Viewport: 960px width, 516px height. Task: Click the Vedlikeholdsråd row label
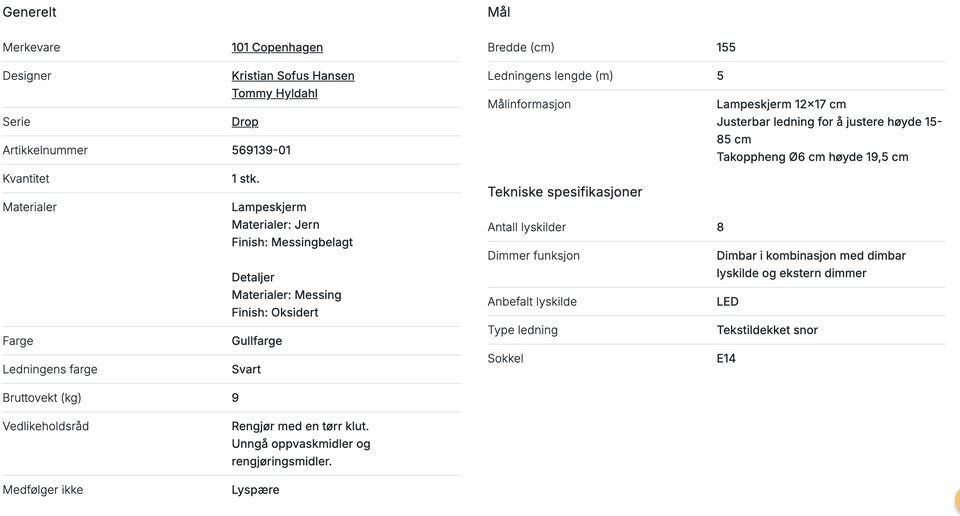click(45, 426)
